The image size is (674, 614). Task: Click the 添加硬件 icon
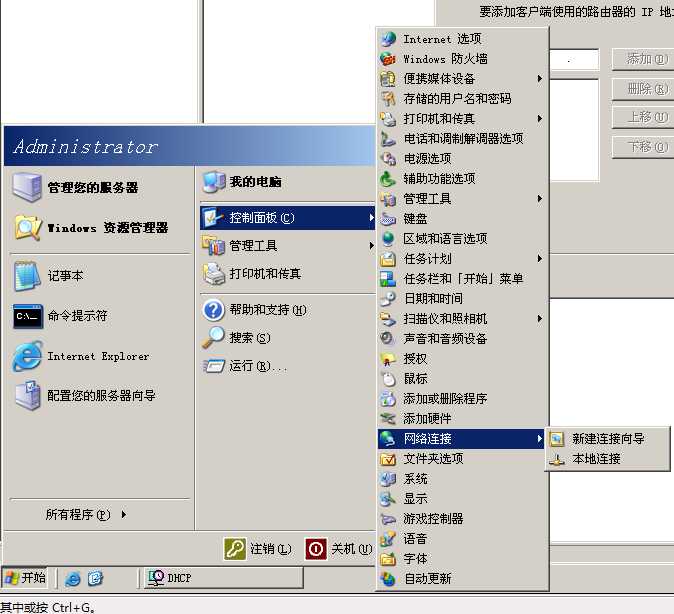point(388,418)
